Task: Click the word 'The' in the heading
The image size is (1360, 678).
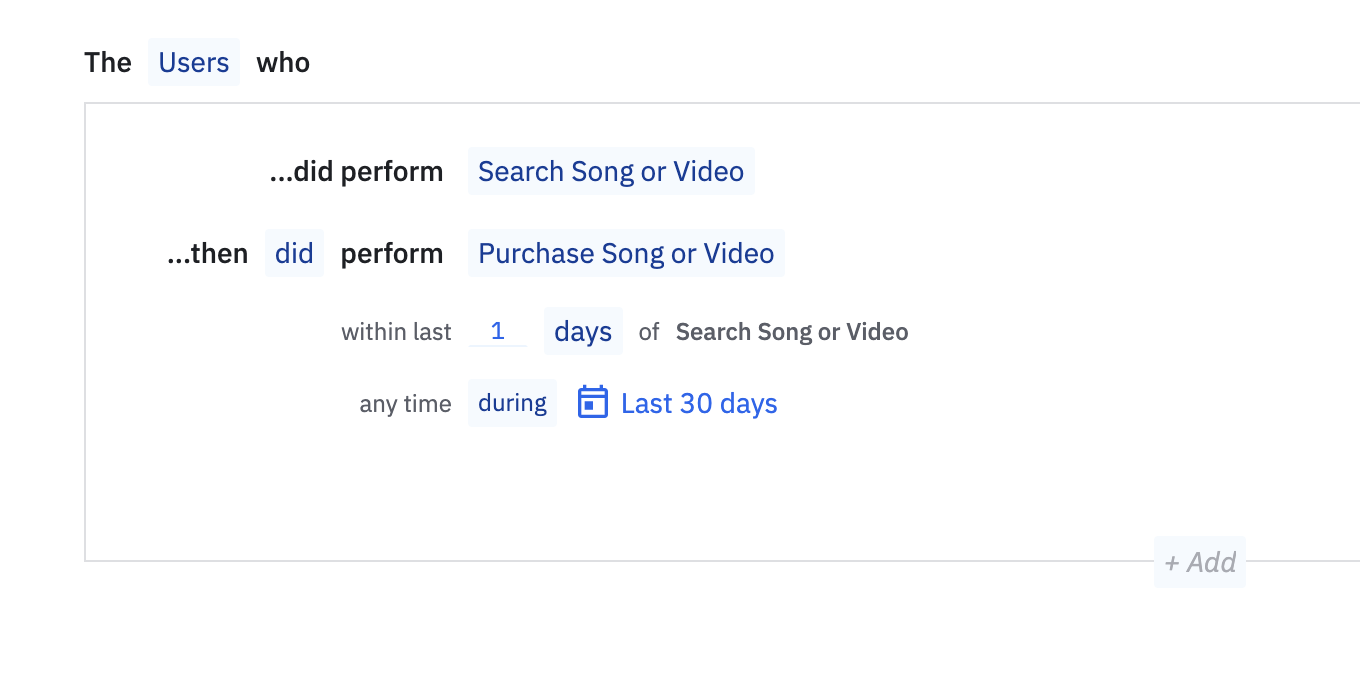Action: click(x=108, y=63)
